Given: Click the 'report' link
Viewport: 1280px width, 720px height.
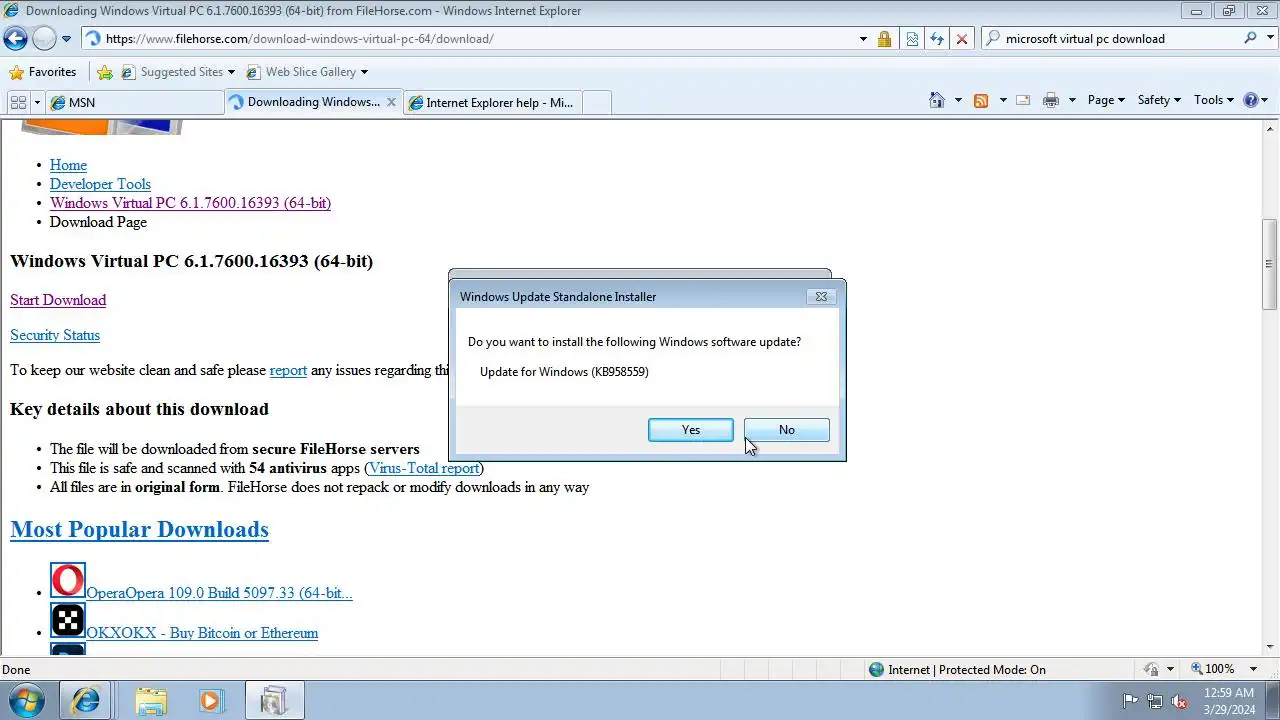Looking at the screenshot, I should tap(288, 370).
